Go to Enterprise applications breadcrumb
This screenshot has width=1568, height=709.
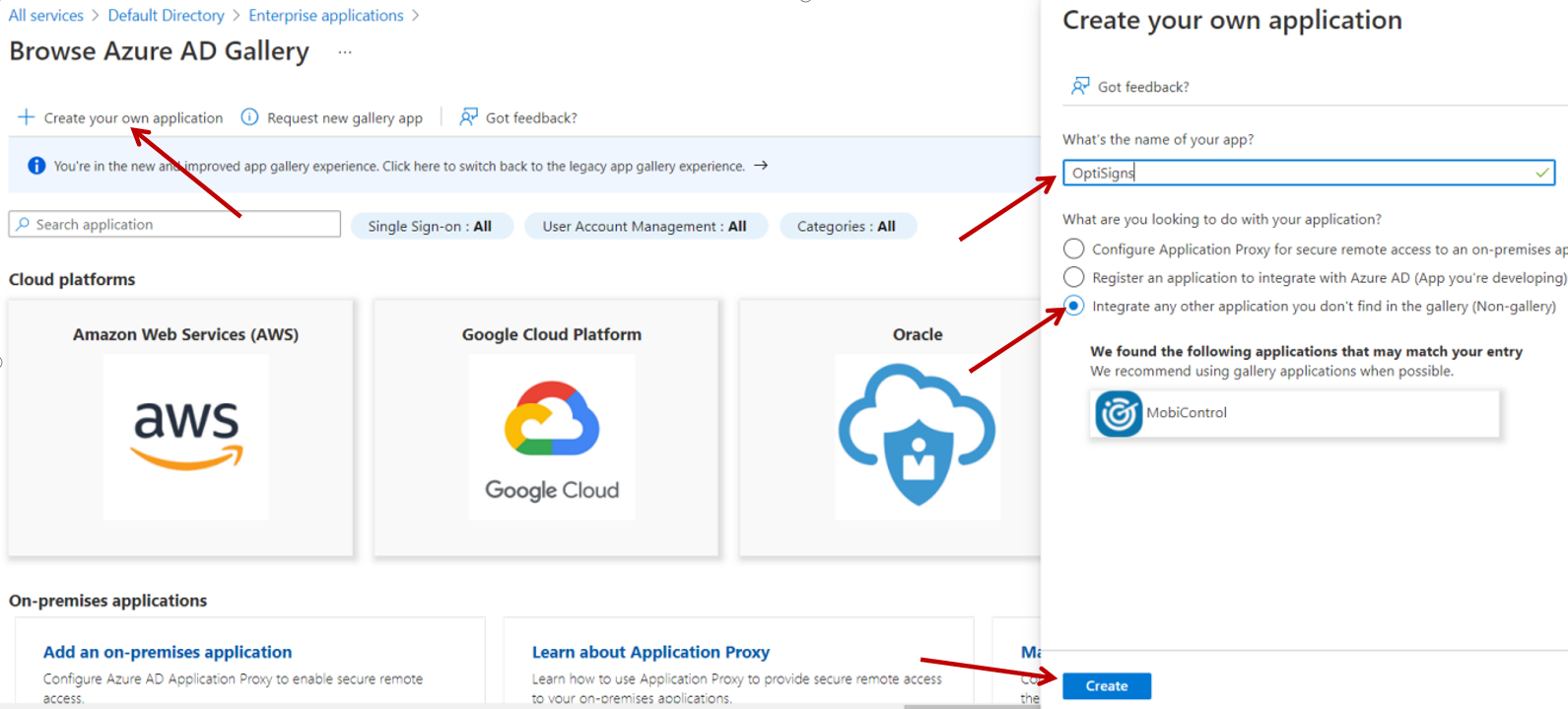[326, 16]
